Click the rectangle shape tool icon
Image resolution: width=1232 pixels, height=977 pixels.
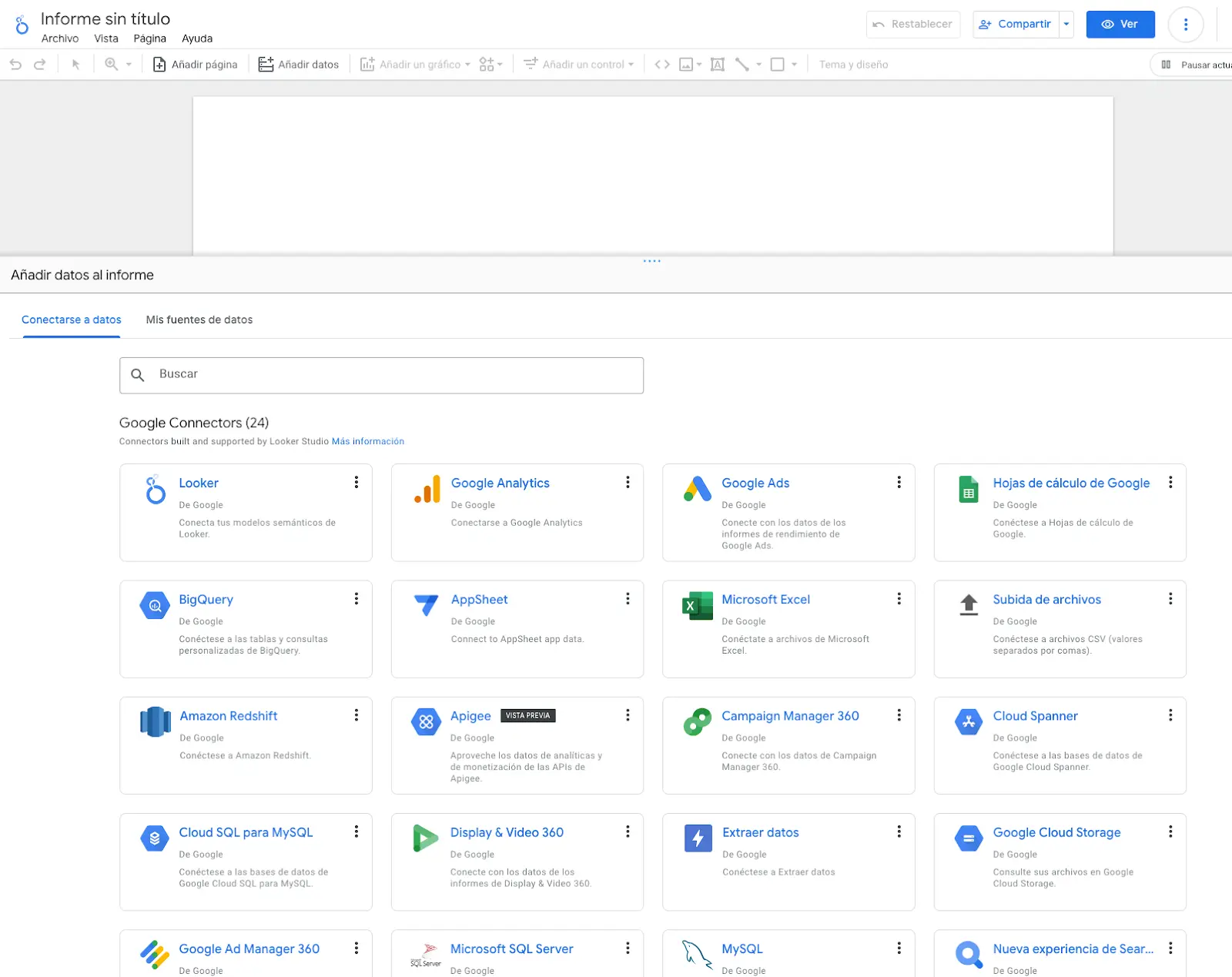click(778, 65)
